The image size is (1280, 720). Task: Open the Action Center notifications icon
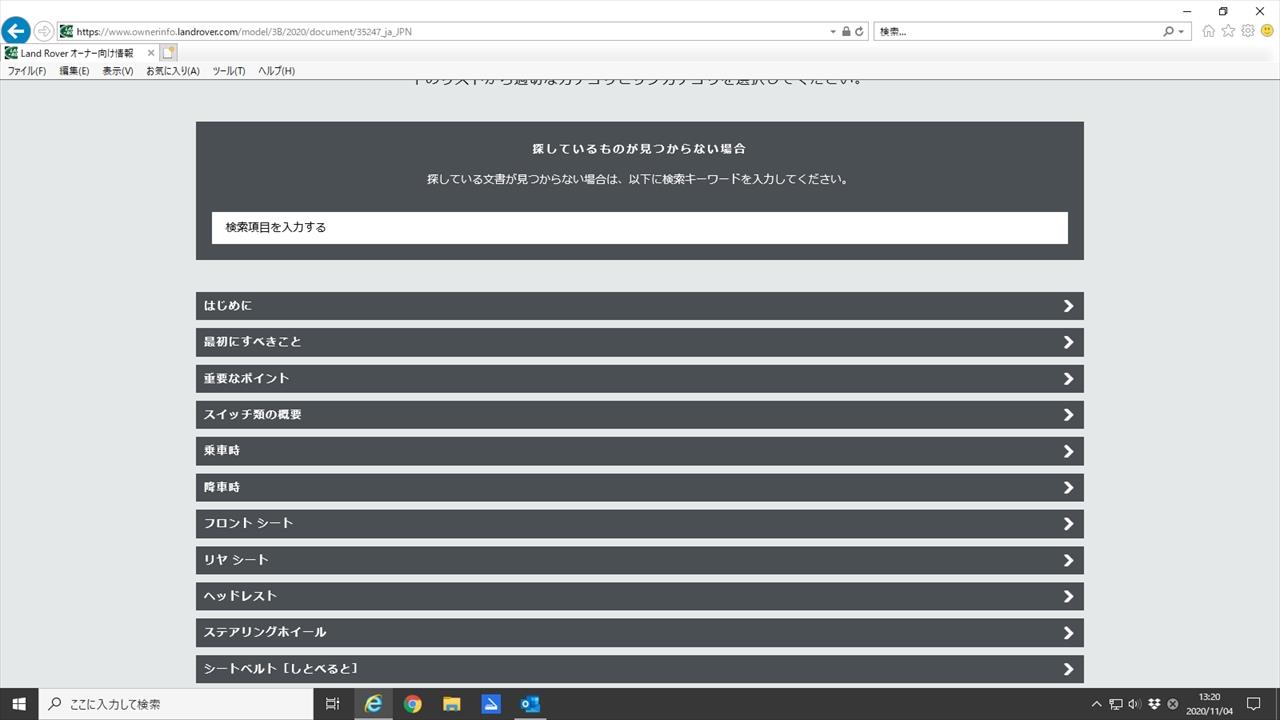[x=1254, y=704]
